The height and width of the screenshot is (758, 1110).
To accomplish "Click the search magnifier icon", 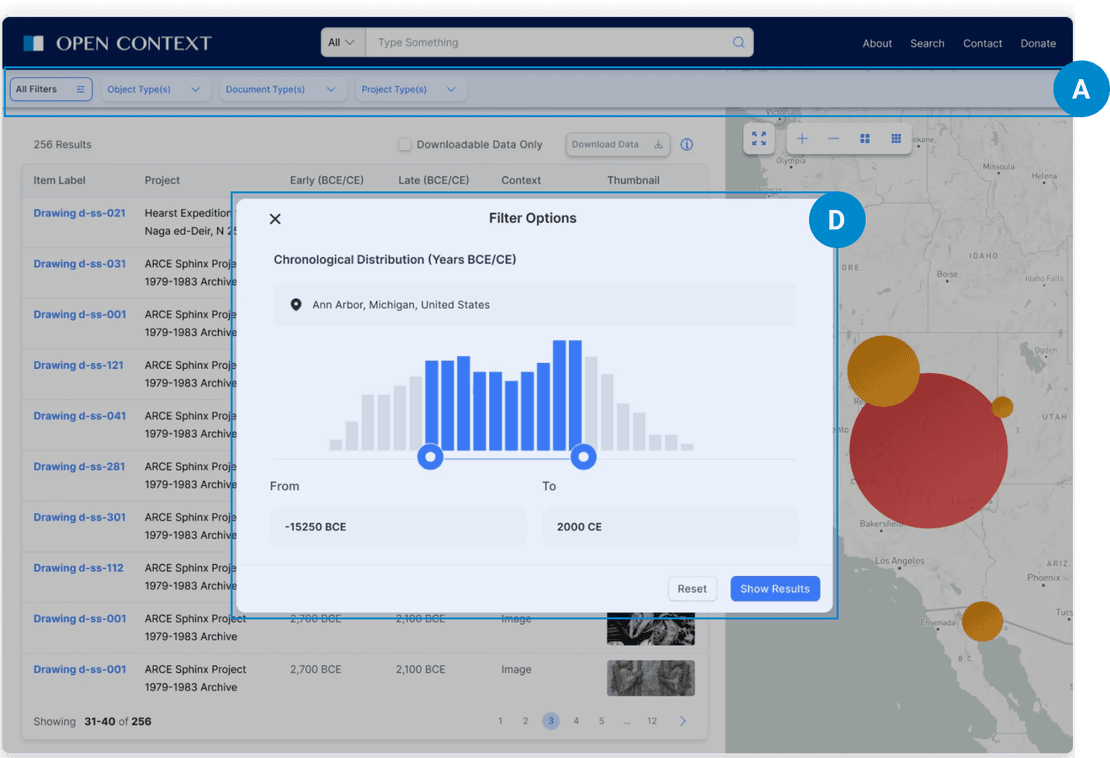I will pyautogui.click(x=738, y=42).
